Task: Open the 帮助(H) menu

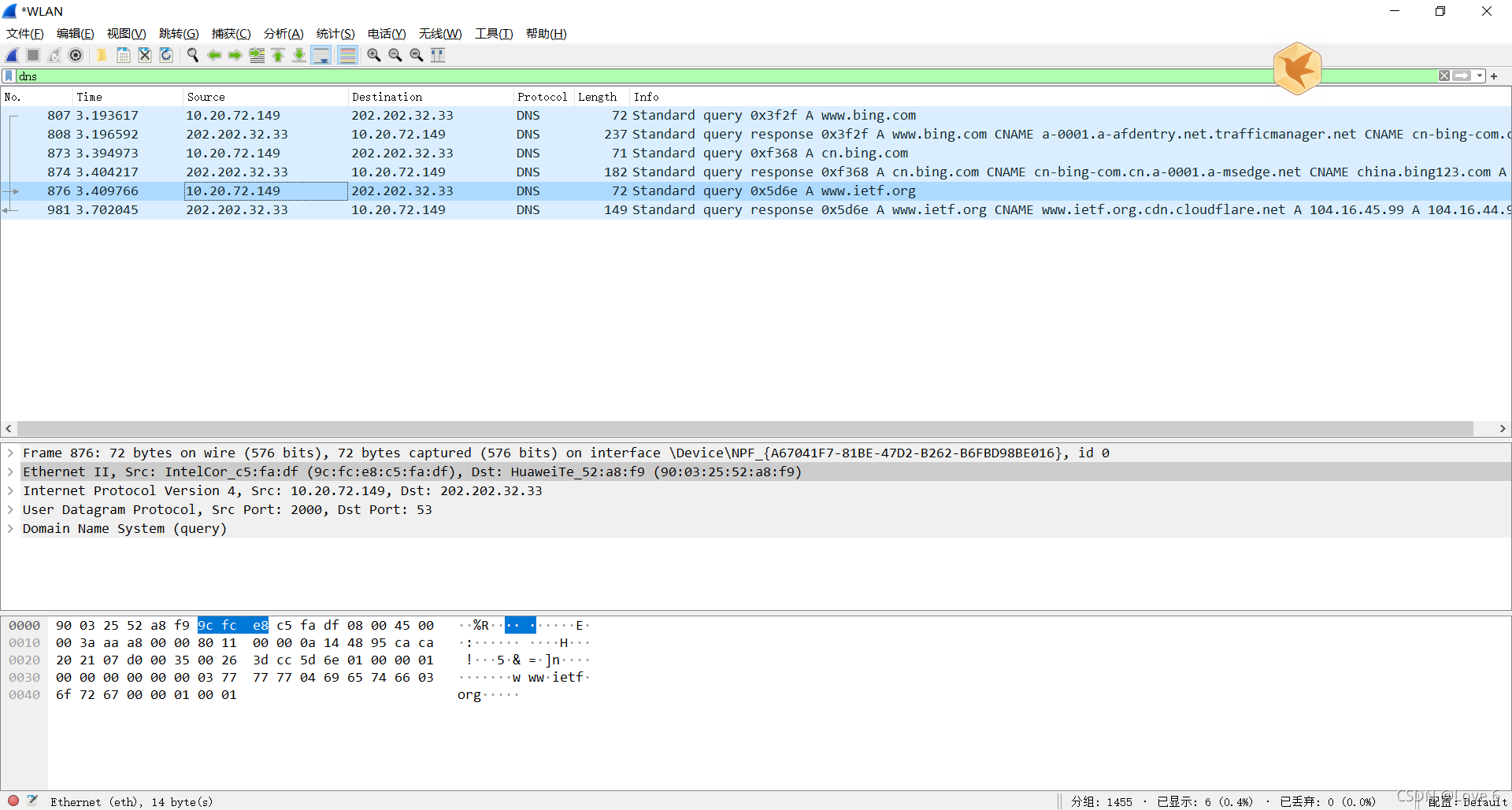Action: [547, 34]
